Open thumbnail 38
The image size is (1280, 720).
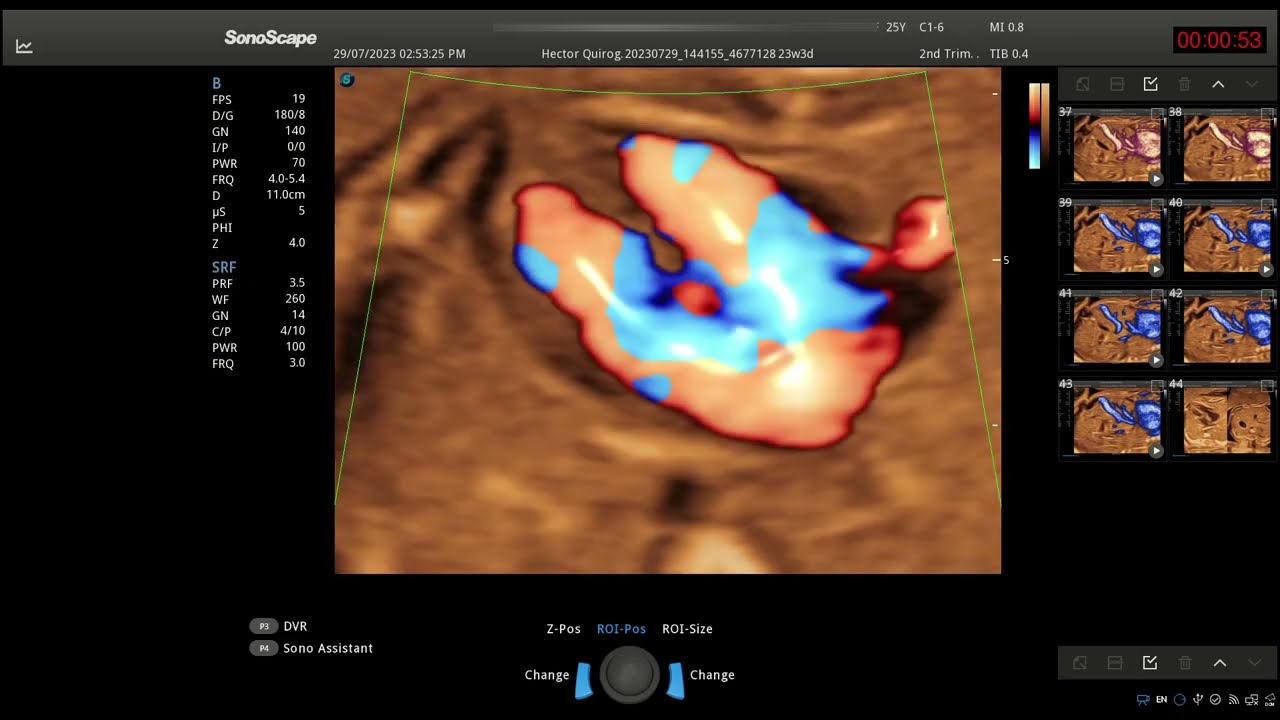point(1222,146)
